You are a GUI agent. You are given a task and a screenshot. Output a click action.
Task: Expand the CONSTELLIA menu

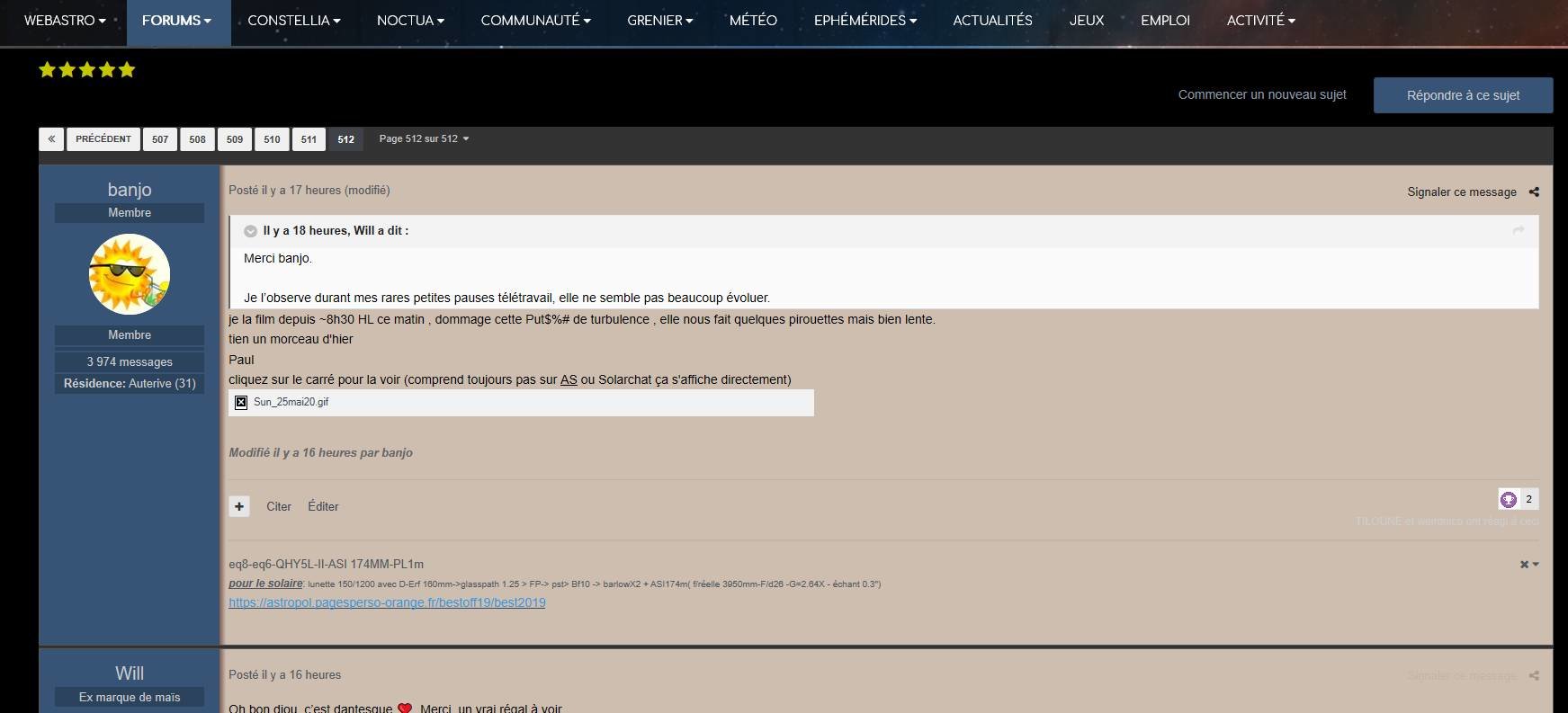pyautogui.click(x=294, y=21)
